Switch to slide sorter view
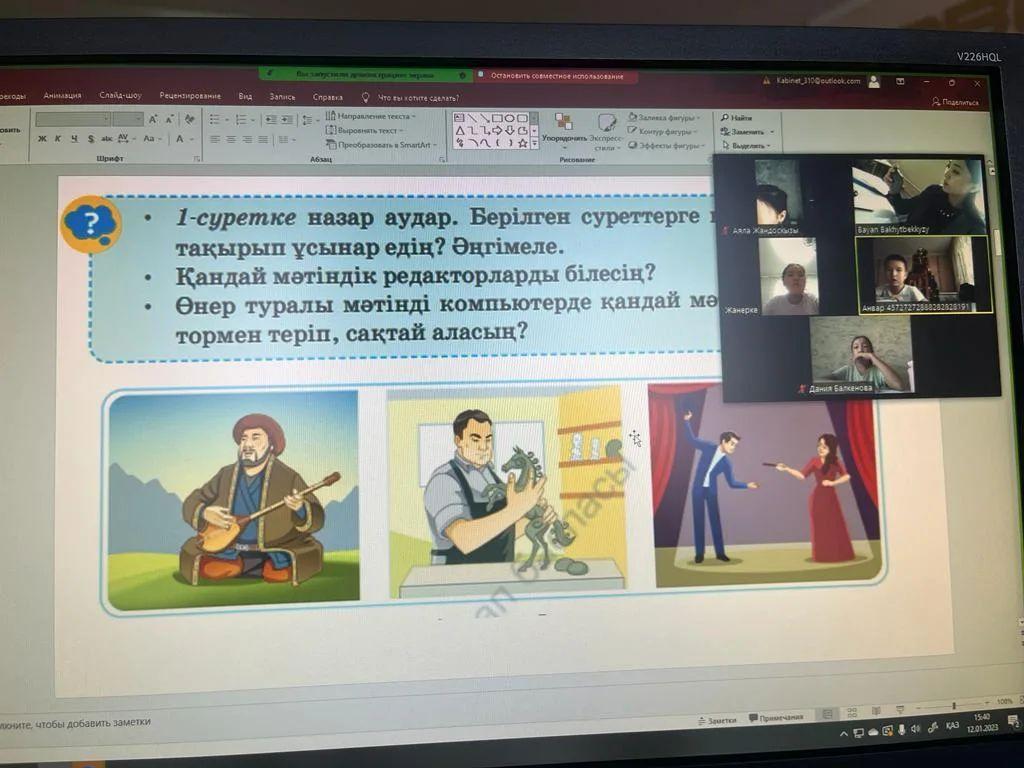The width and height of the screenshot is (1024, 768). click(852, 712)
